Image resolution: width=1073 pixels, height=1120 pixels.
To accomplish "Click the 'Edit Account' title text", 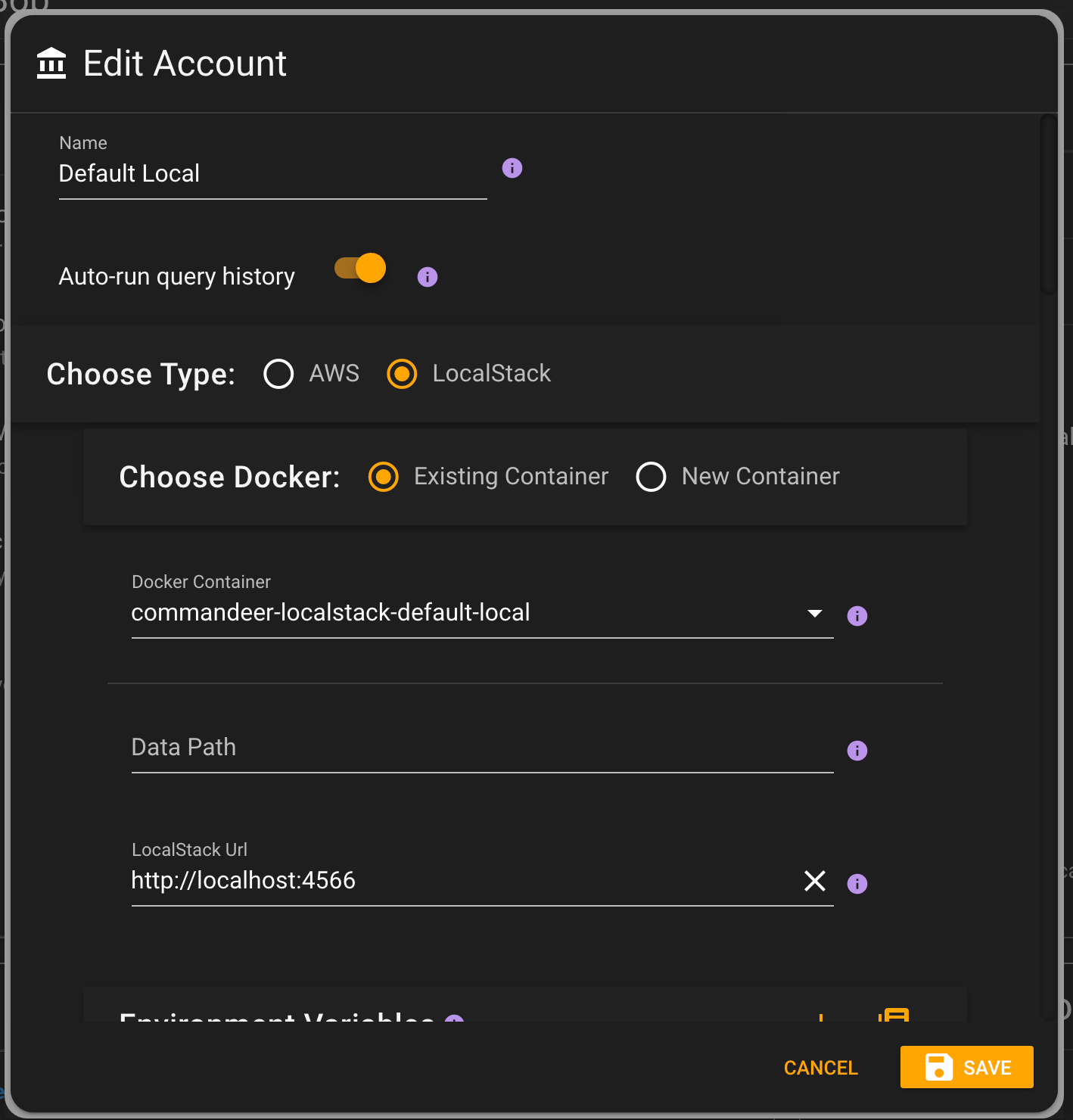I will coord(185,64).
